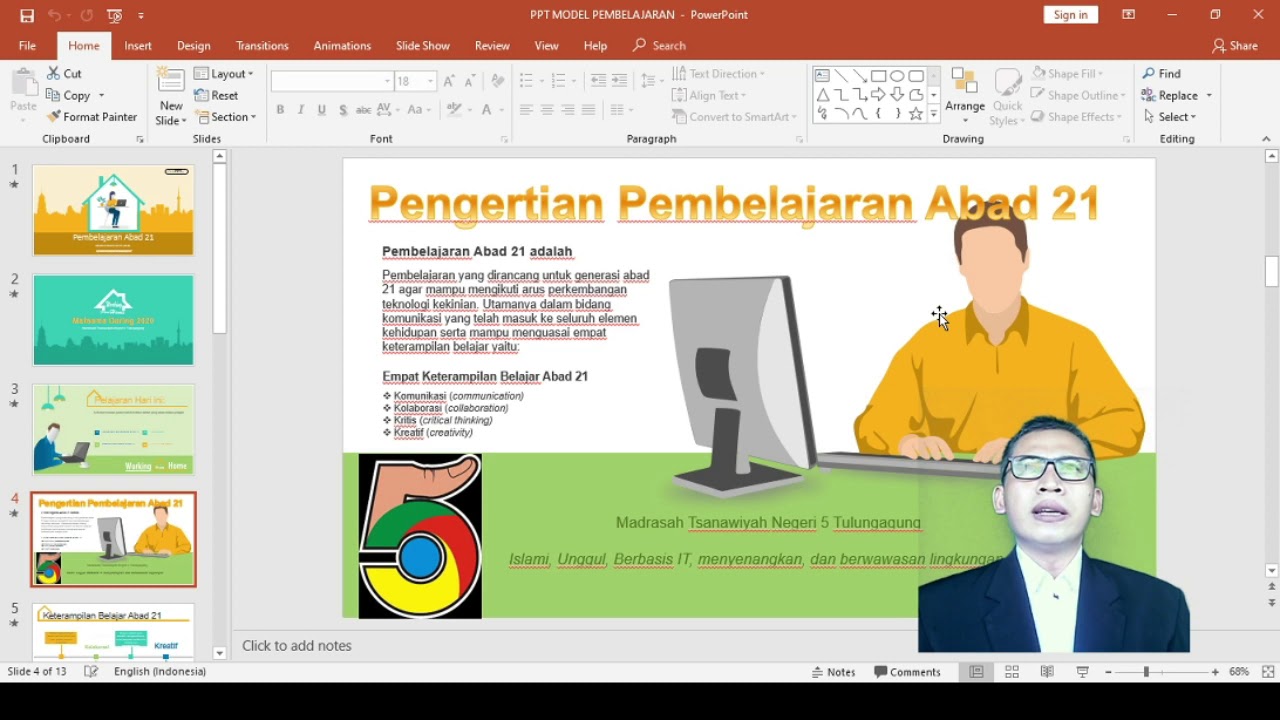Open the font size dropdown
The image size is (1280, 720).
point(431,81)
